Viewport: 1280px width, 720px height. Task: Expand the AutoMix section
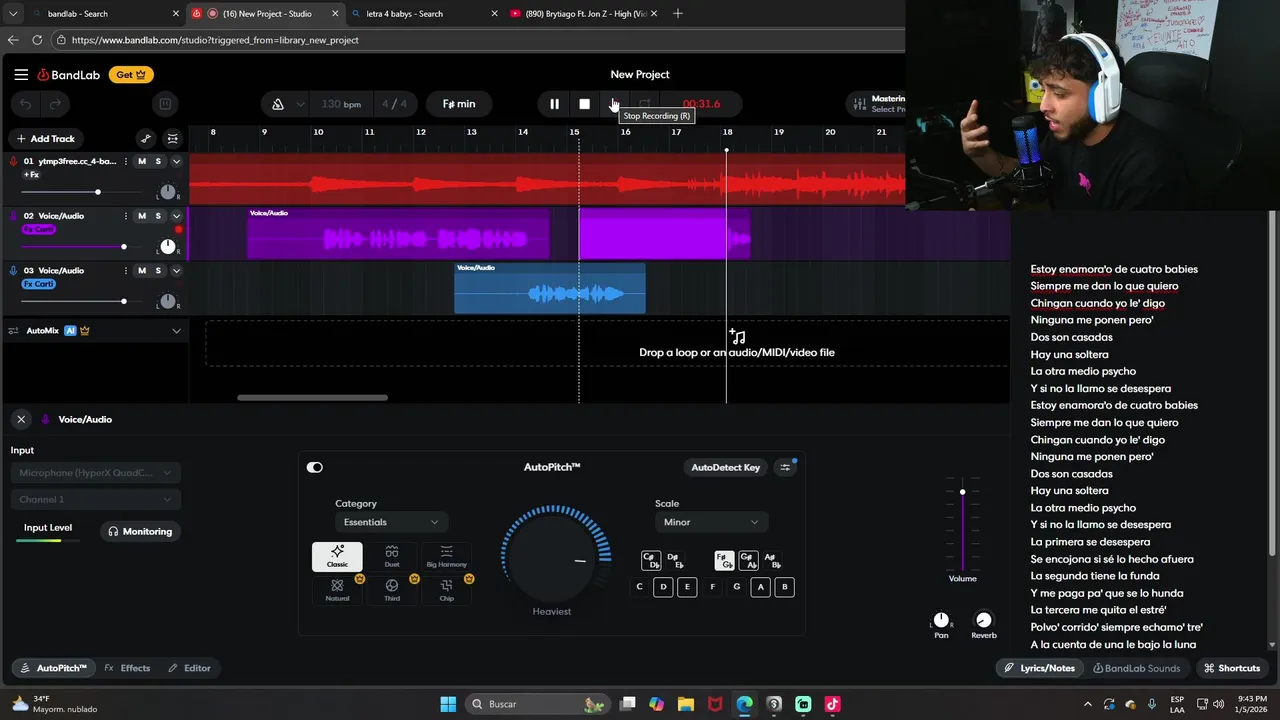click(176, 331)
